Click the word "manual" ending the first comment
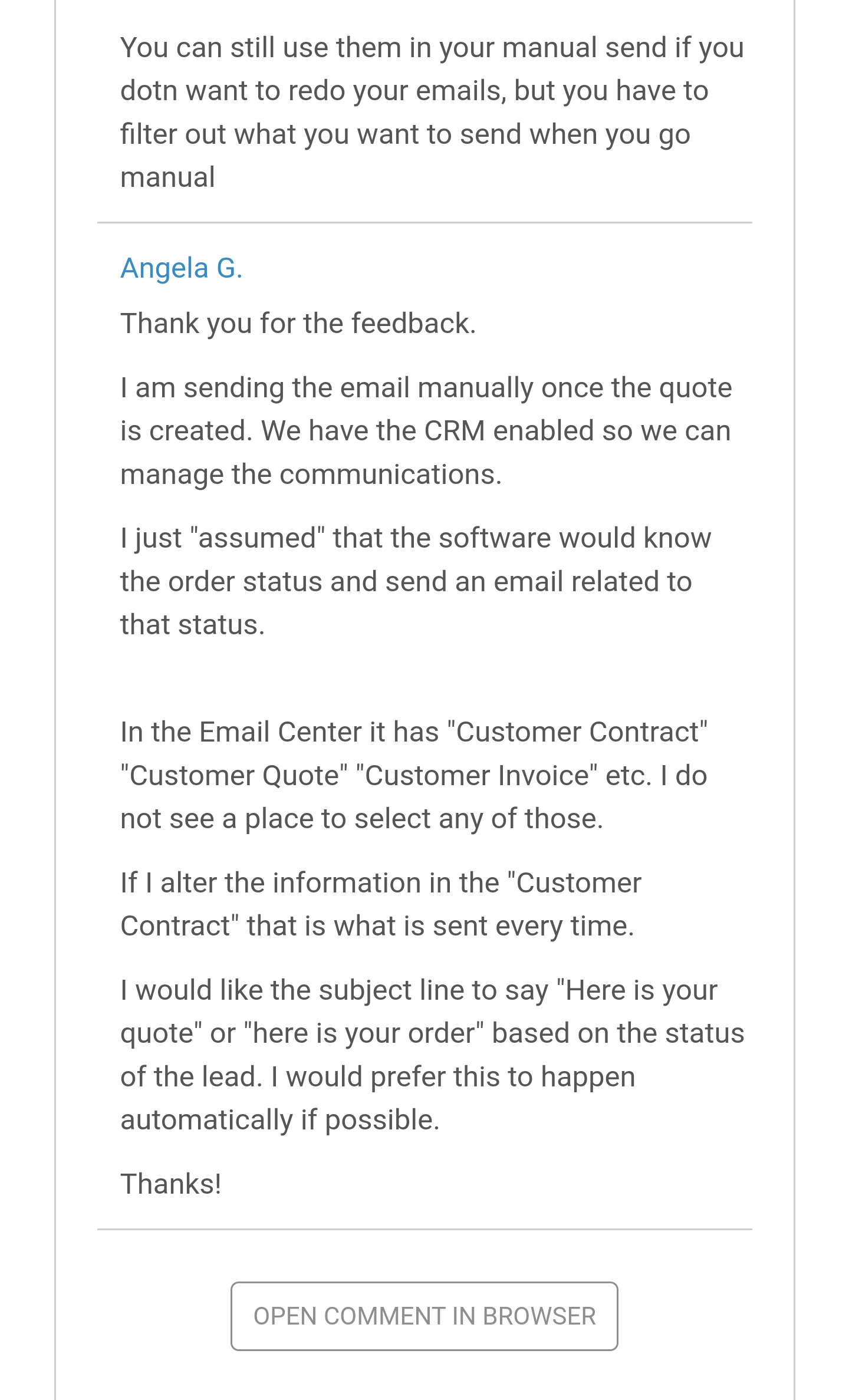The height and width of the screenshot is (1400, 849). (167, 177)
